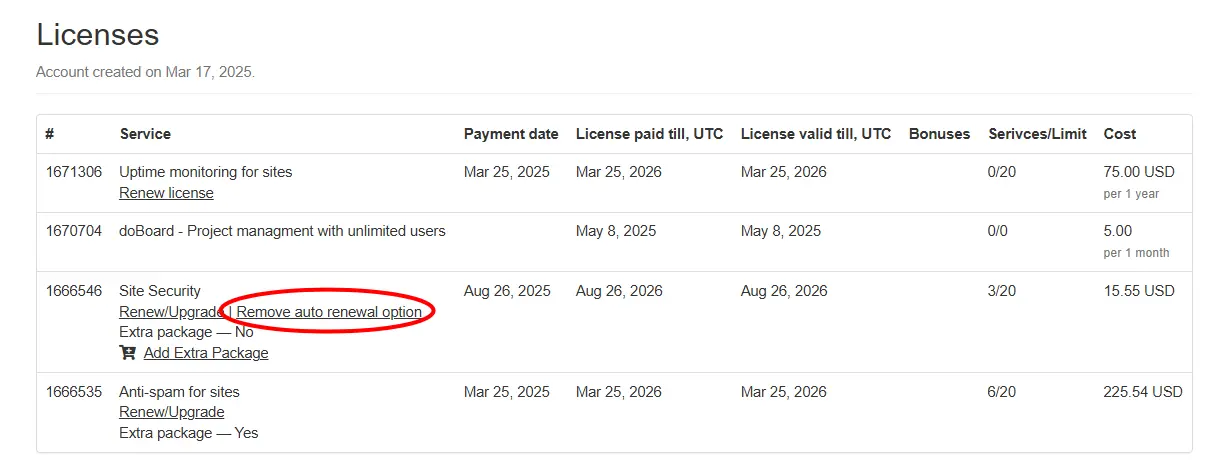Click the License valid till, UTC header
This screenshot has width=1227, height=465.
[x=816, y=134]
